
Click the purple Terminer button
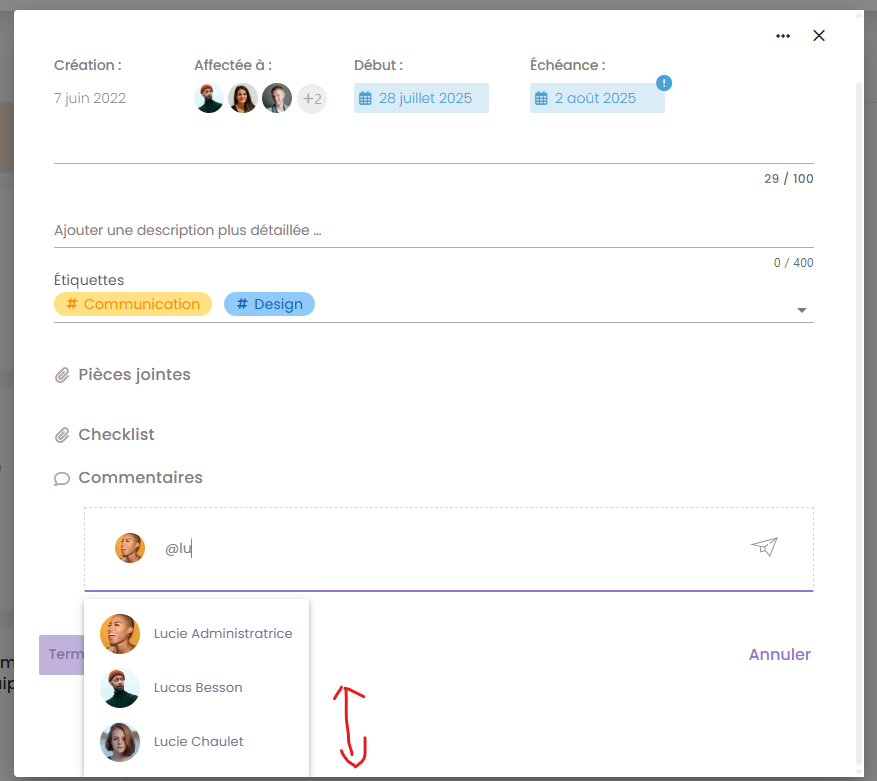pos(62,655)
